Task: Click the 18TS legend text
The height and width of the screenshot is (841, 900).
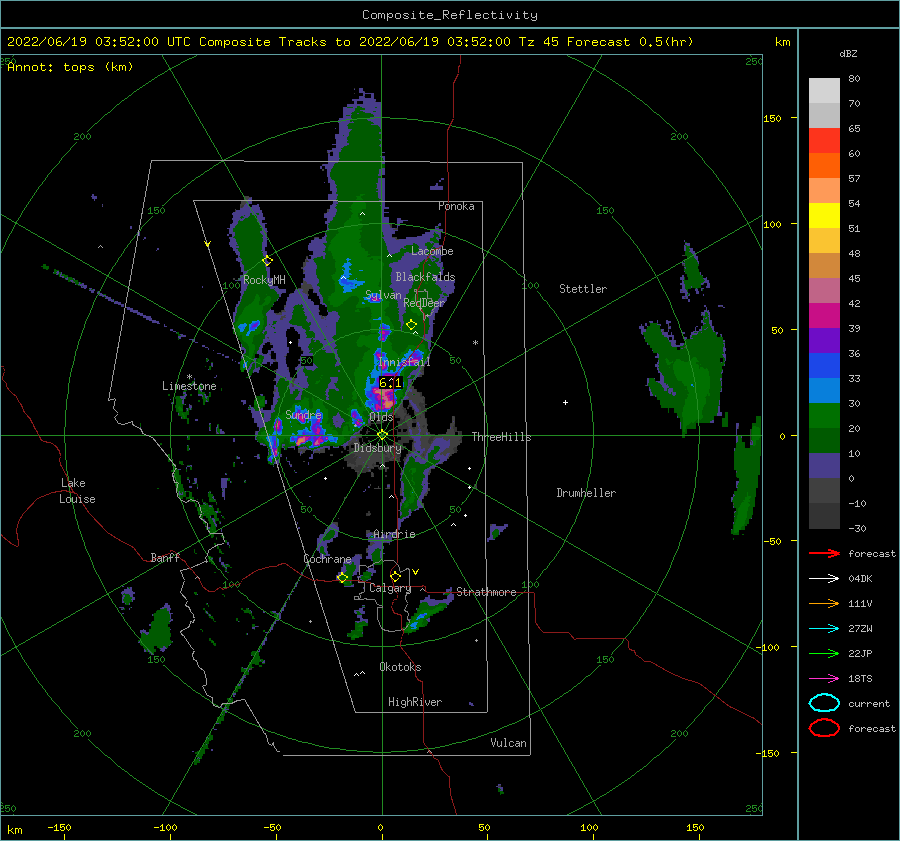Action: coord(860,679)
